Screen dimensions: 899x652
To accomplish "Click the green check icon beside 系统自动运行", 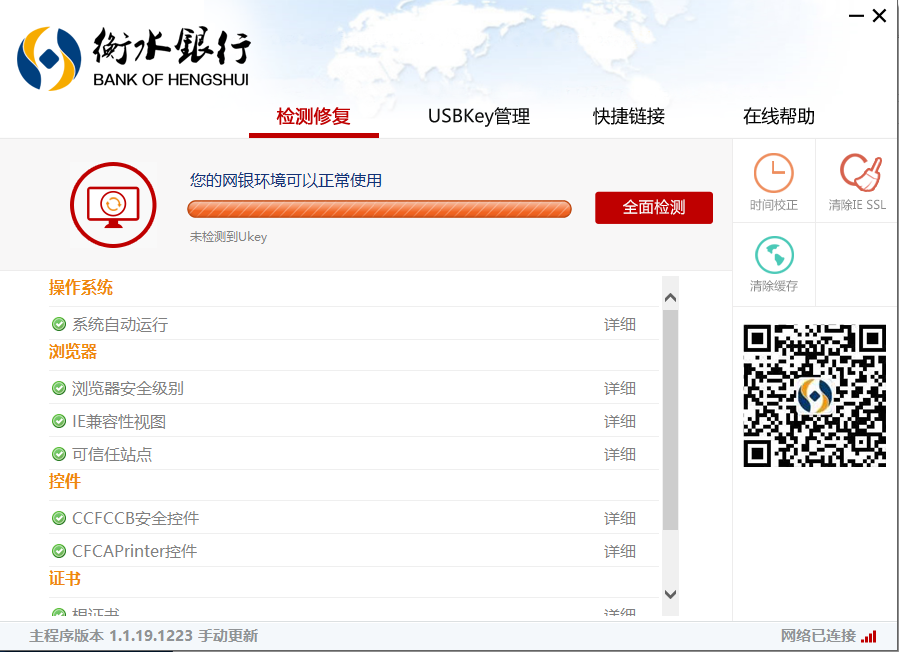I will coord(58,323).
